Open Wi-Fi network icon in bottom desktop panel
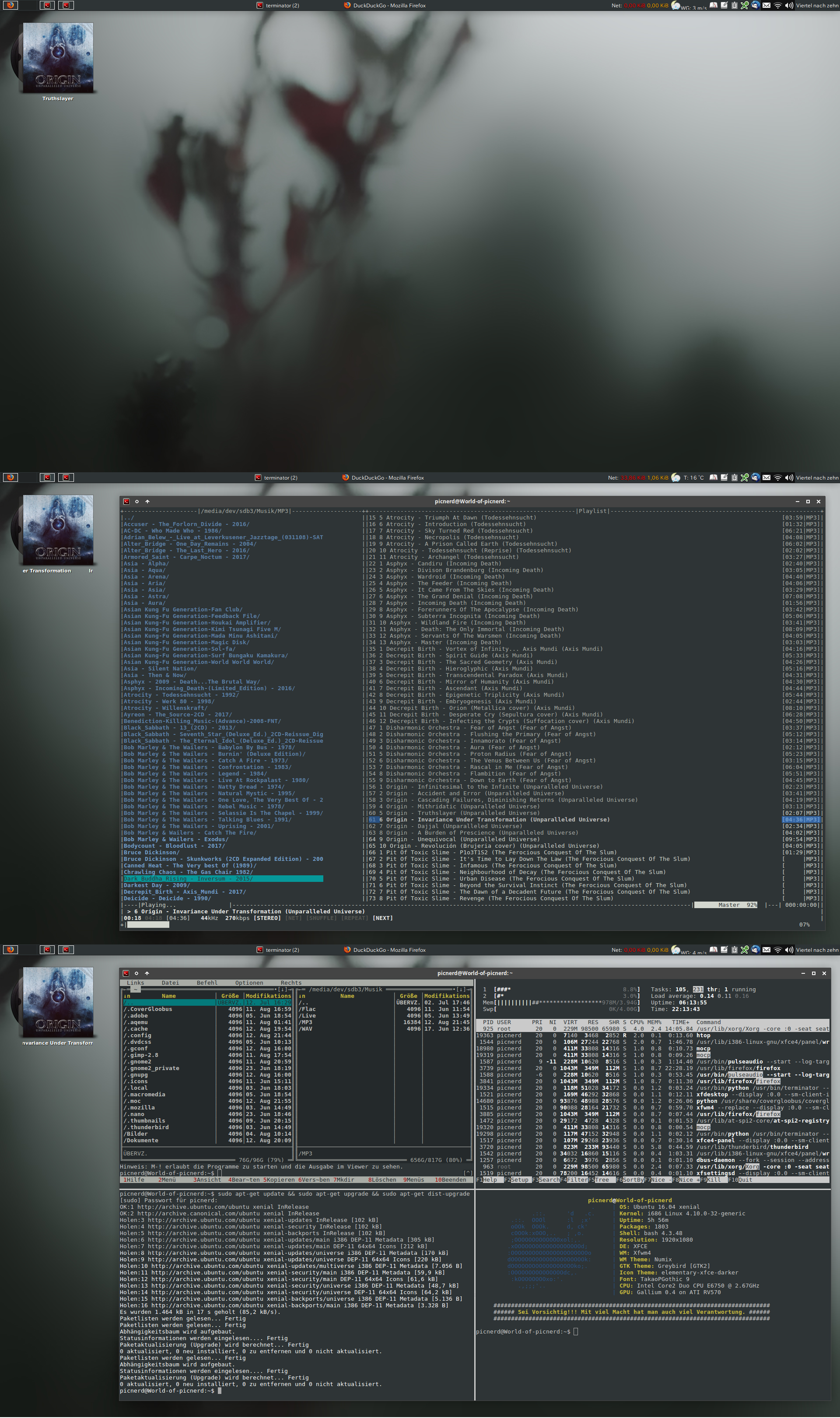 778,949
